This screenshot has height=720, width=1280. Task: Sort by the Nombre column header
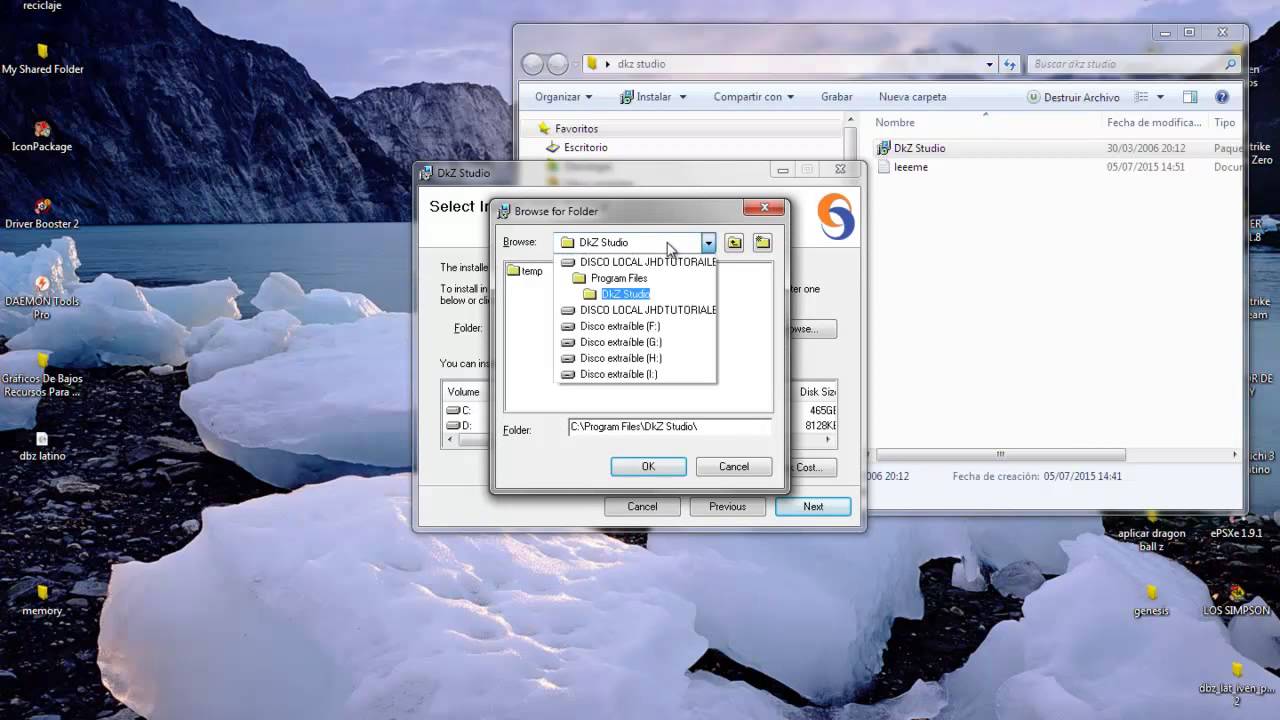pyautogui.click(x=895, y=122)
